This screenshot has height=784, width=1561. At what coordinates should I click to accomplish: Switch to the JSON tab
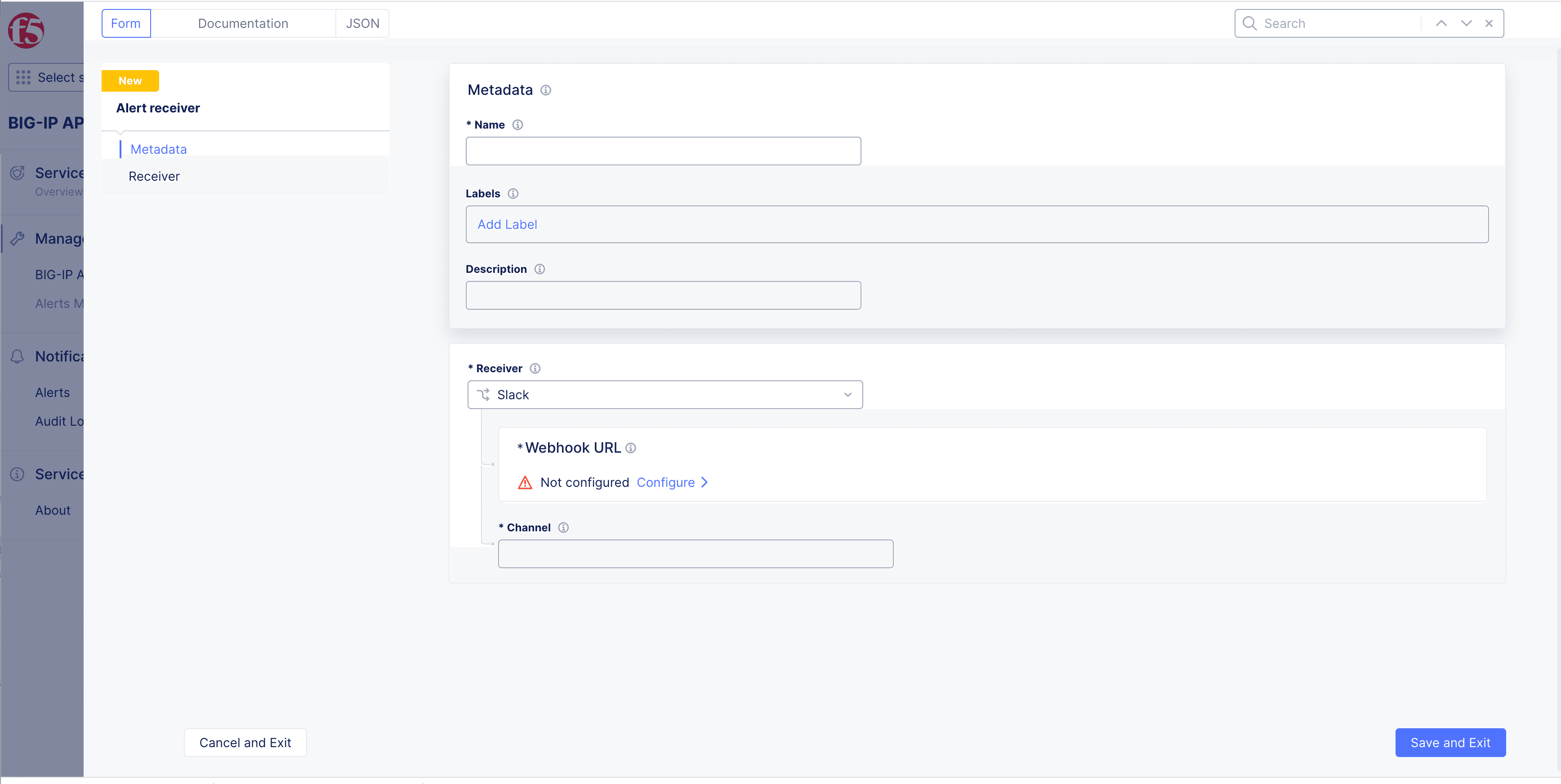tap(362, 24)
